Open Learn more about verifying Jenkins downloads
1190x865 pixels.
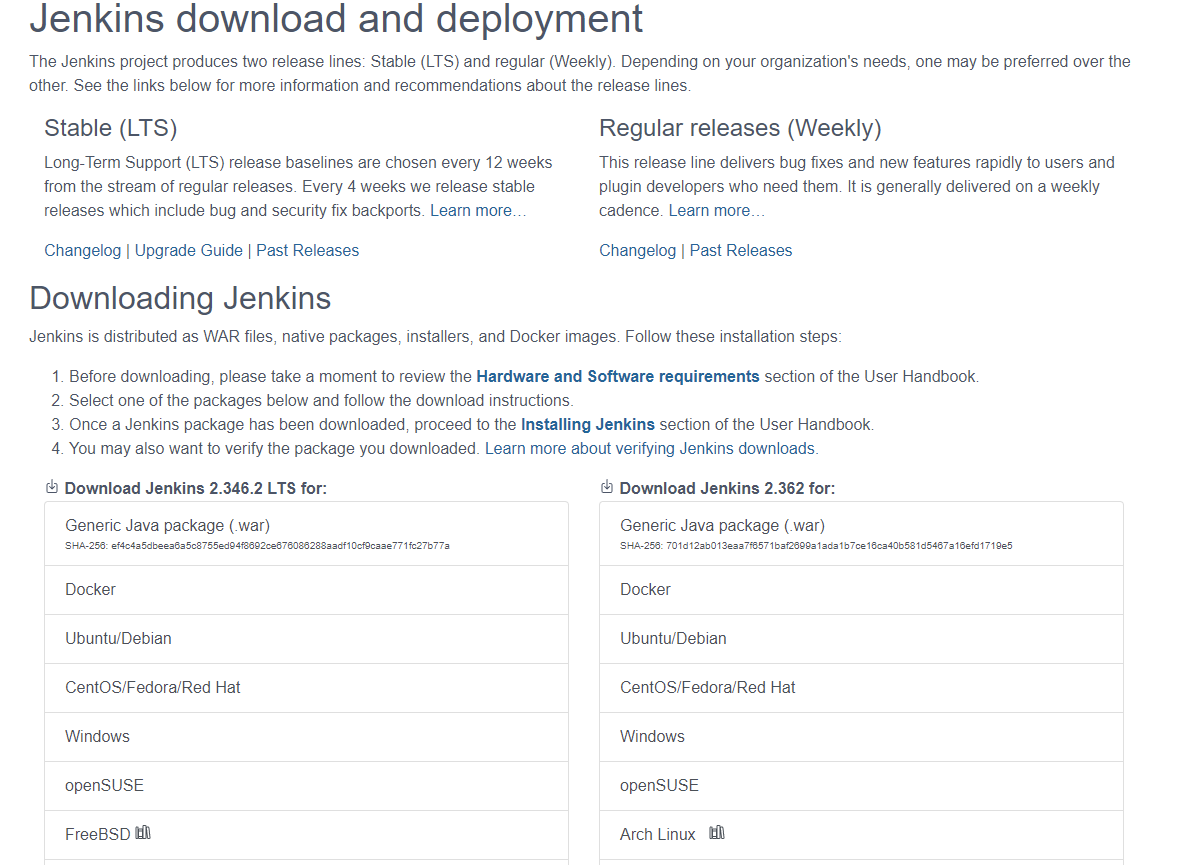(651, 448)
